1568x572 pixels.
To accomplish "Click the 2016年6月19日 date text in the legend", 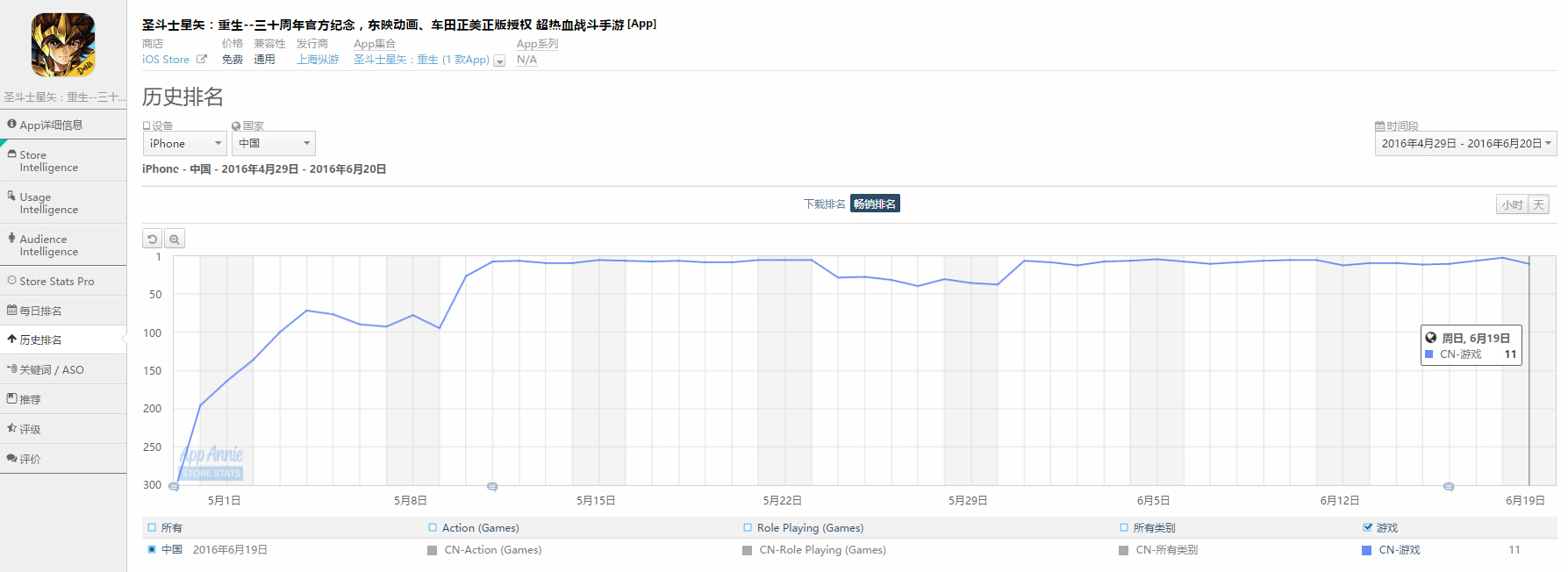I will coord(230,550).
